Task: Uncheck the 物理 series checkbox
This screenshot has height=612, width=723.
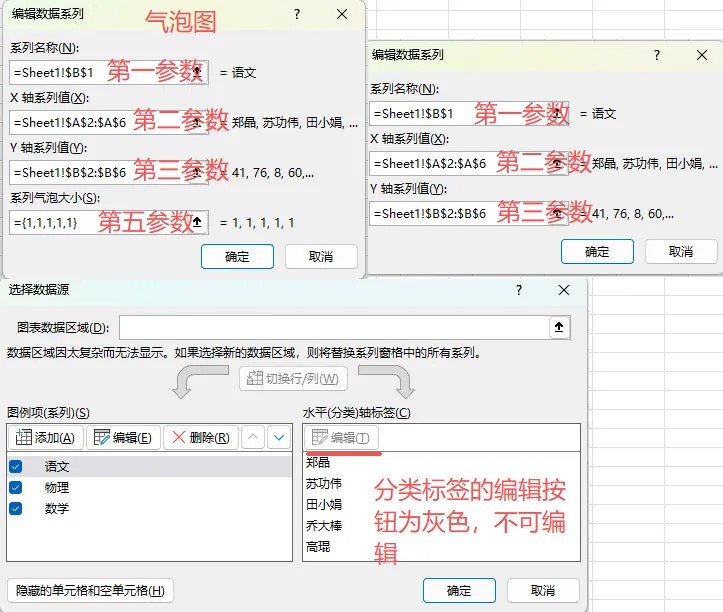Action: [16, 487]
